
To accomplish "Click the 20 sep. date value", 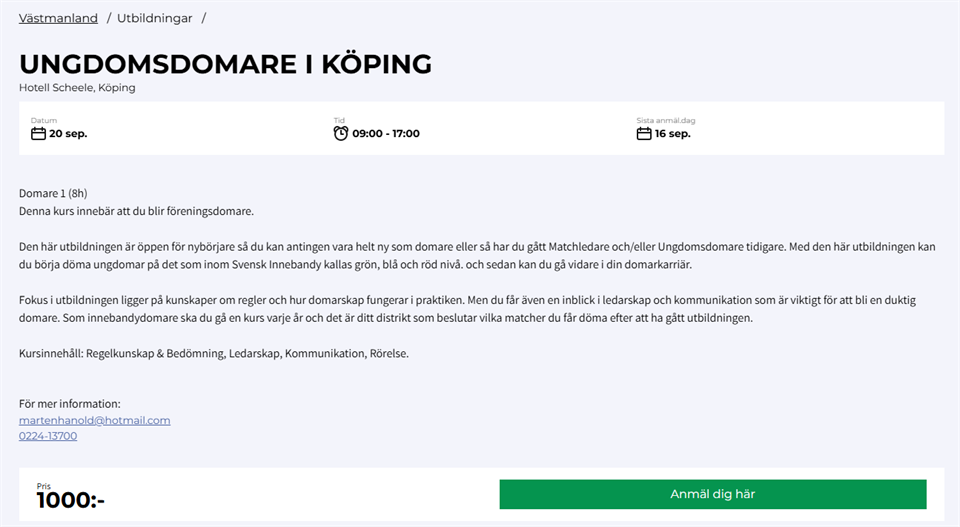I will [x=68, y=133].
